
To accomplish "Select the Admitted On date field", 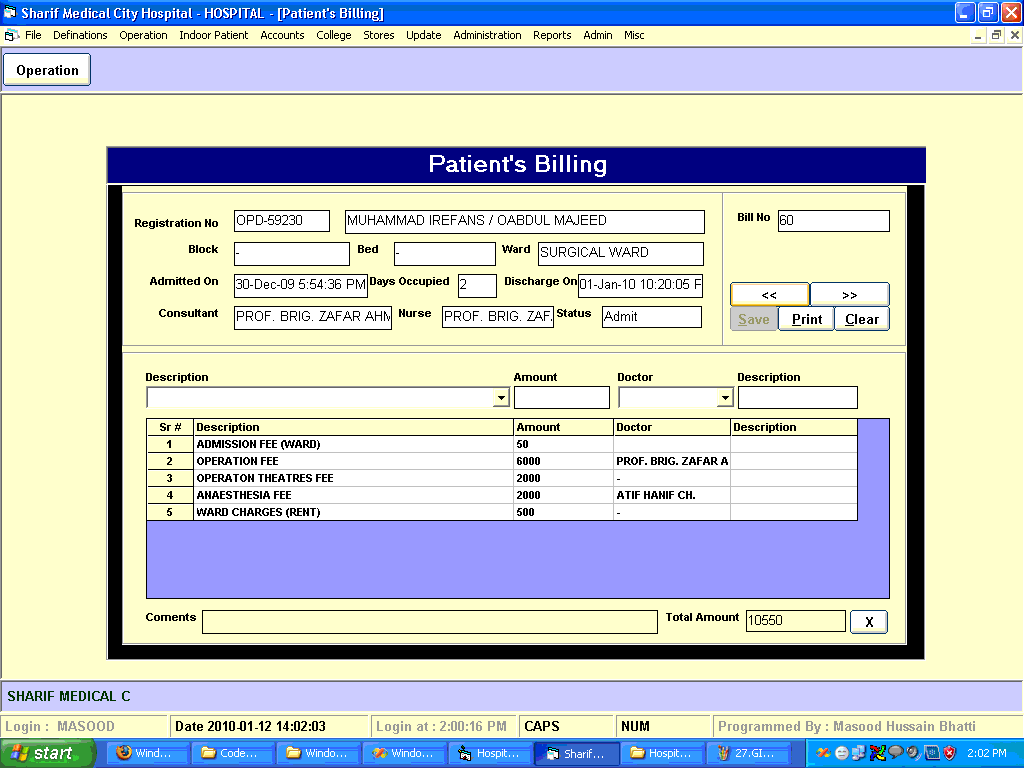I will click(x=300, y=285).
